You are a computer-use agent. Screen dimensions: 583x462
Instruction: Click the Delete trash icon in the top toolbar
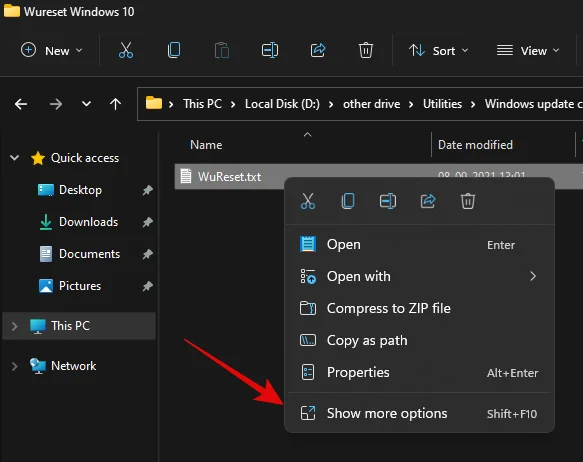click(x=365, y=50)
